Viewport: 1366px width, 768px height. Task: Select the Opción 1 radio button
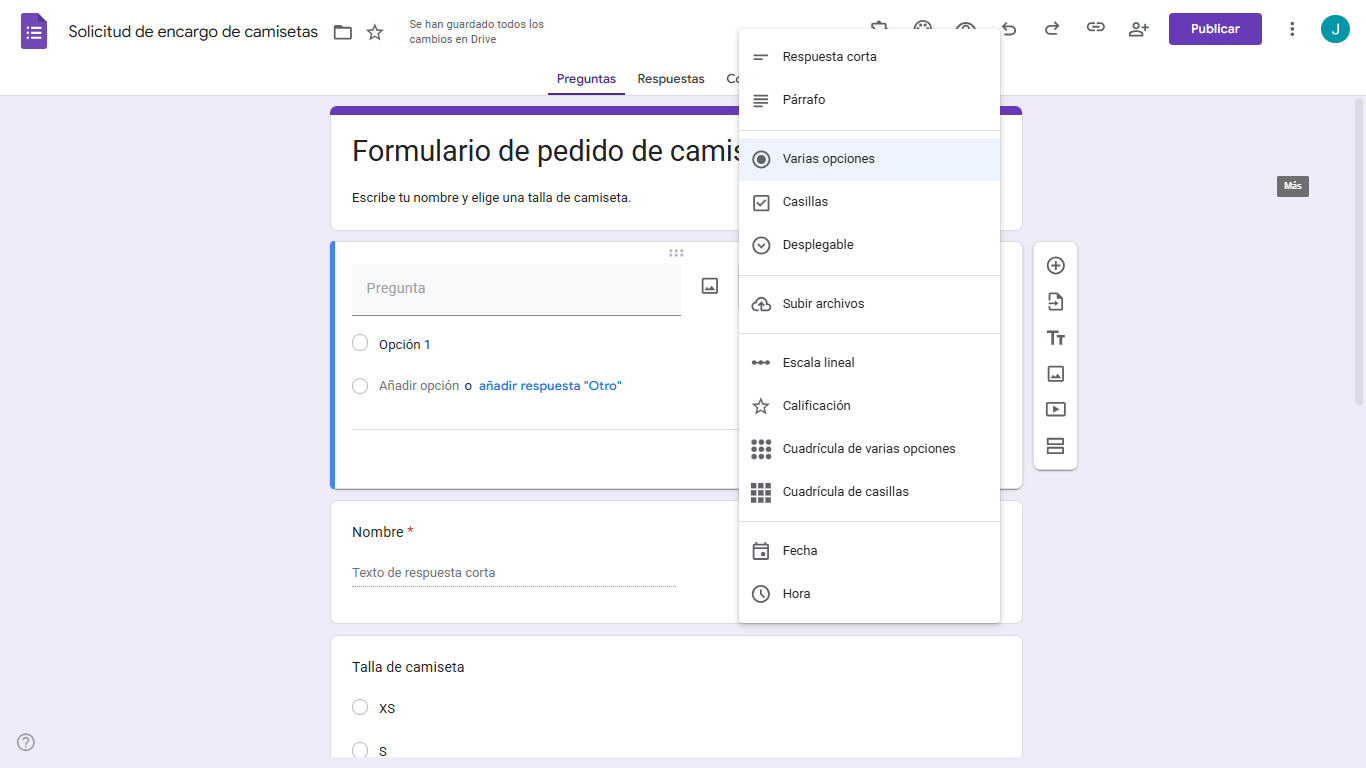pos(360,342)
